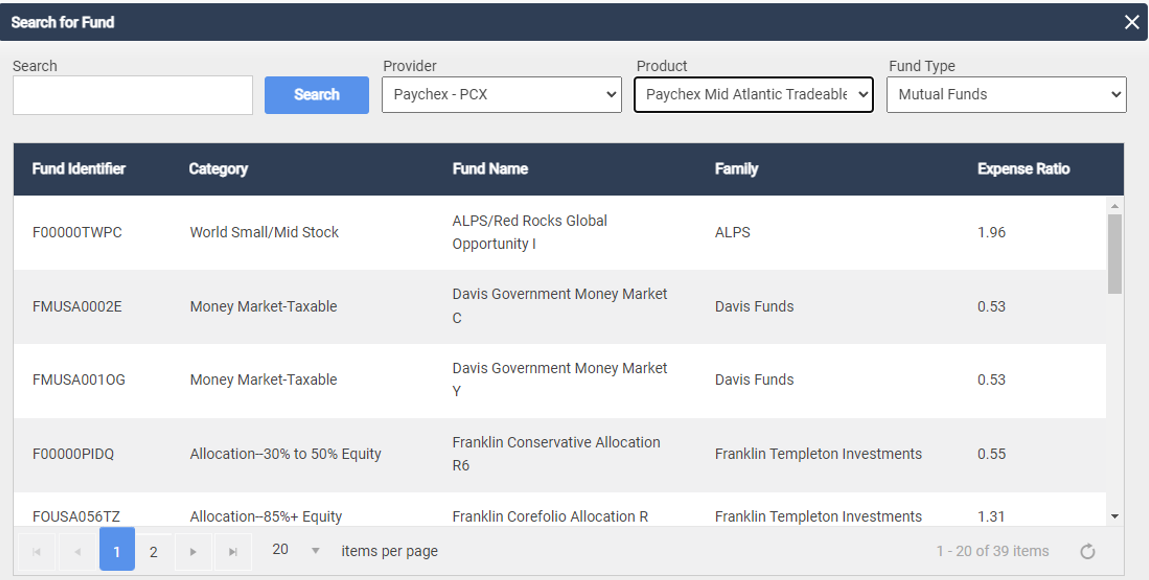Sort by the Fund Name column header
The width and height of the screenshot is (1149, 580).
click(x=489, y=169)
